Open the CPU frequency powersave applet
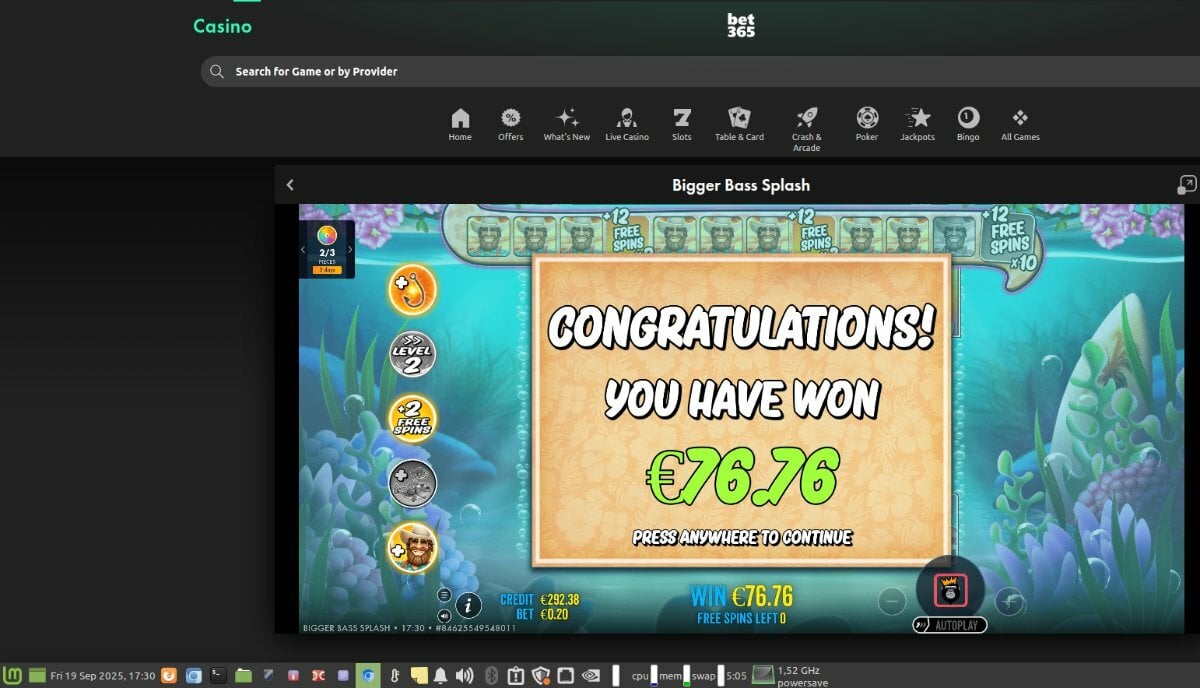 [789, 676]
